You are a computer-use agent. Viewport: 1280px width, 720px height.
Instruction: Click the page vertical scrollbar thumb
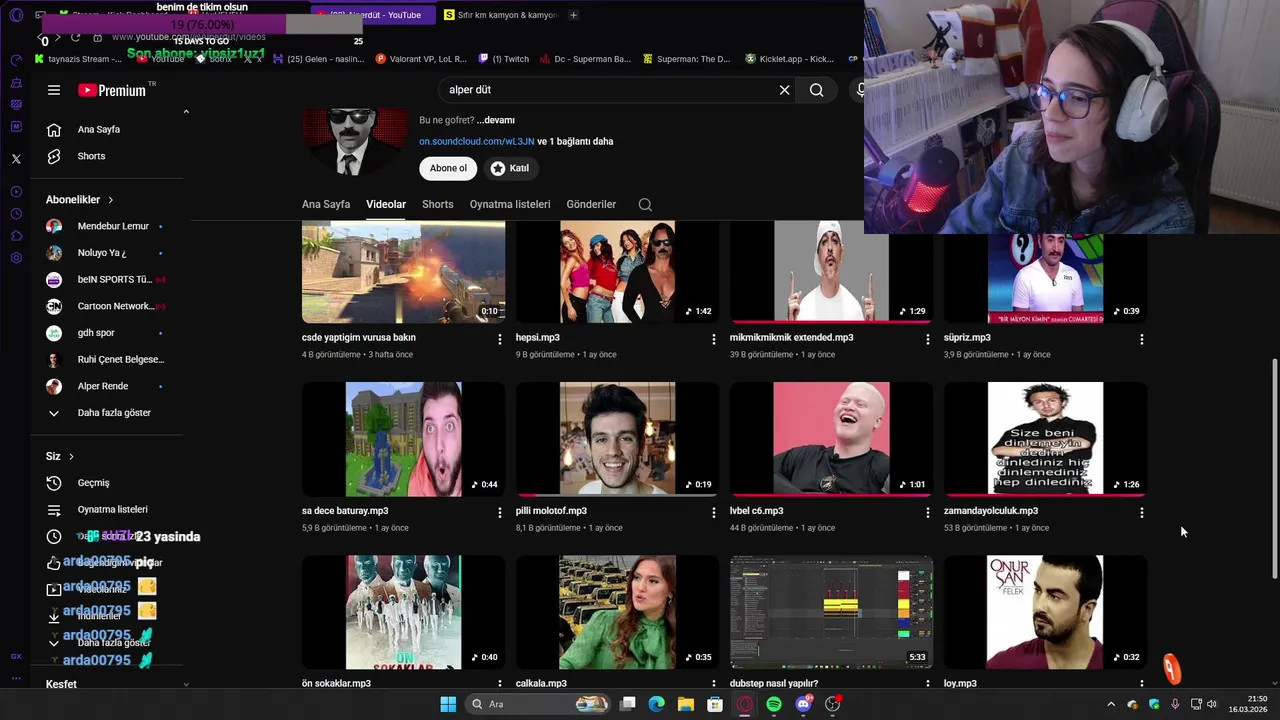point(1274,468)
